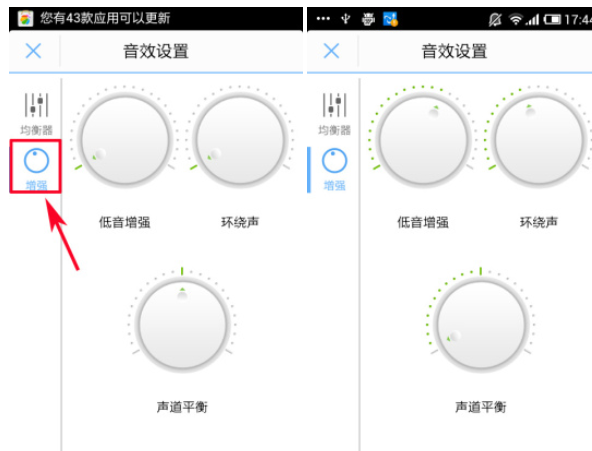The height and width of the screenshot is (451, 592).
Task: Tap the silent mode status icon
Action: point(495,19)
